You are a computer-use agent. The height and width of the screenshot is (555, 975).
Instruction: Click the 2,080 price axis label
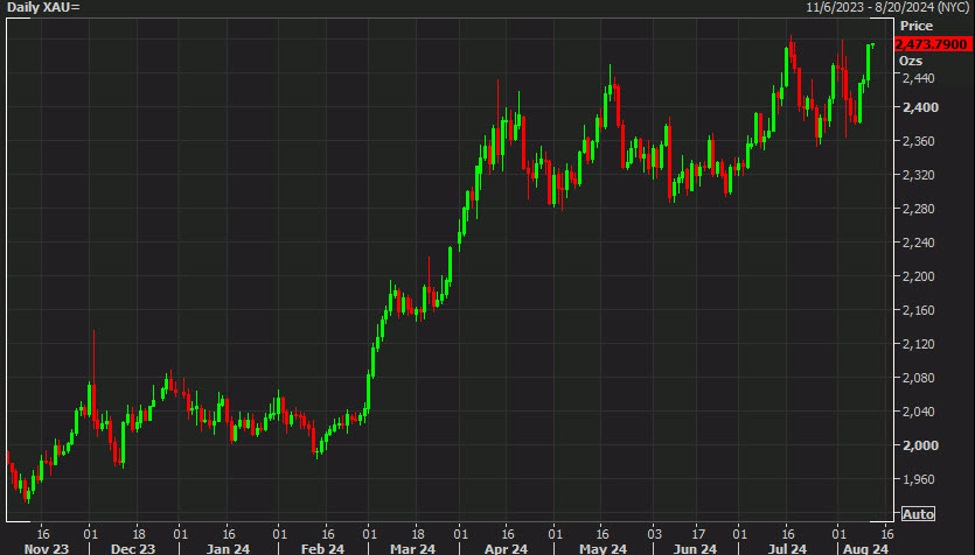click(920, 377)
